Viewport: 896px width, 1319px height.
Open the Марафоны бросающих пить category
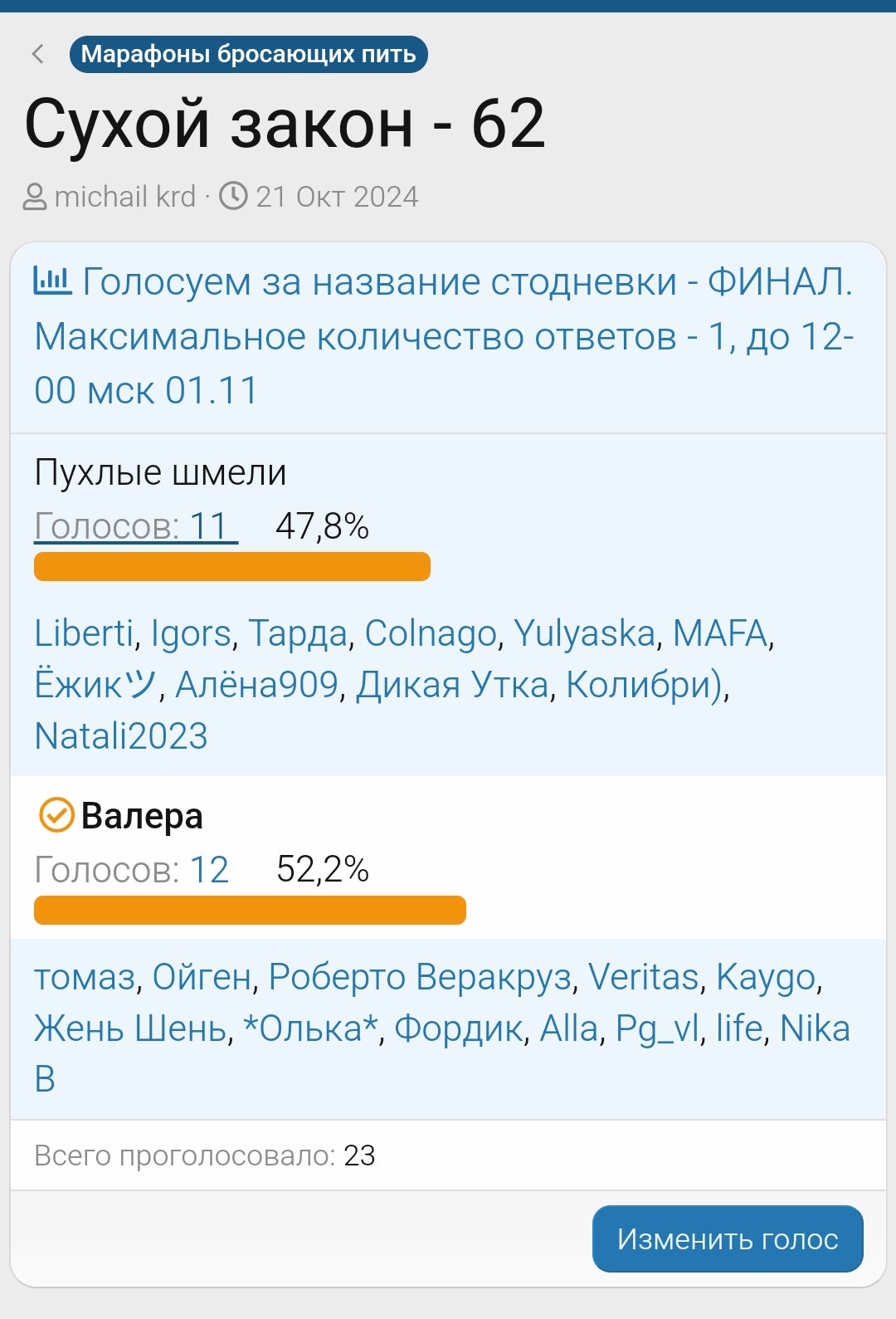coord(248,55)
